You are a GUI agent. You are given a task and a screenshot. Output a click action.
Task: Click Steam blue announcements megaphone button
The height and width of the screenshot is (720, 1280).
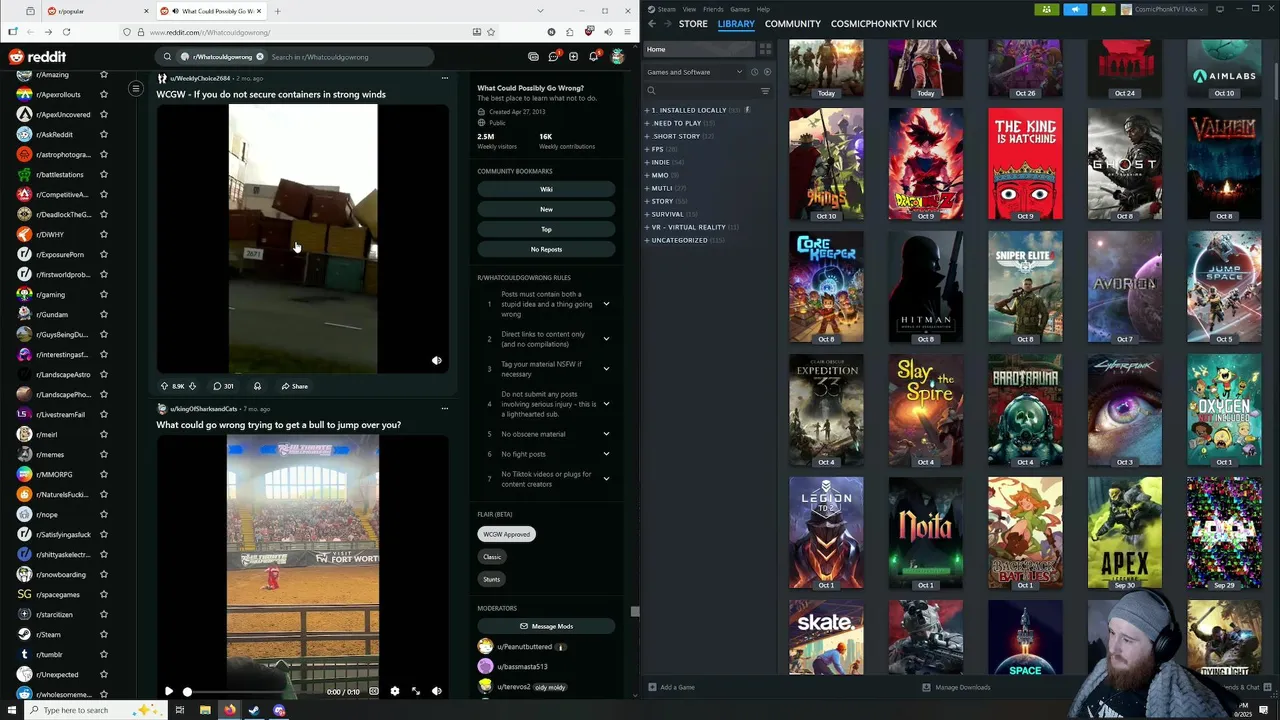(1075, 9)
